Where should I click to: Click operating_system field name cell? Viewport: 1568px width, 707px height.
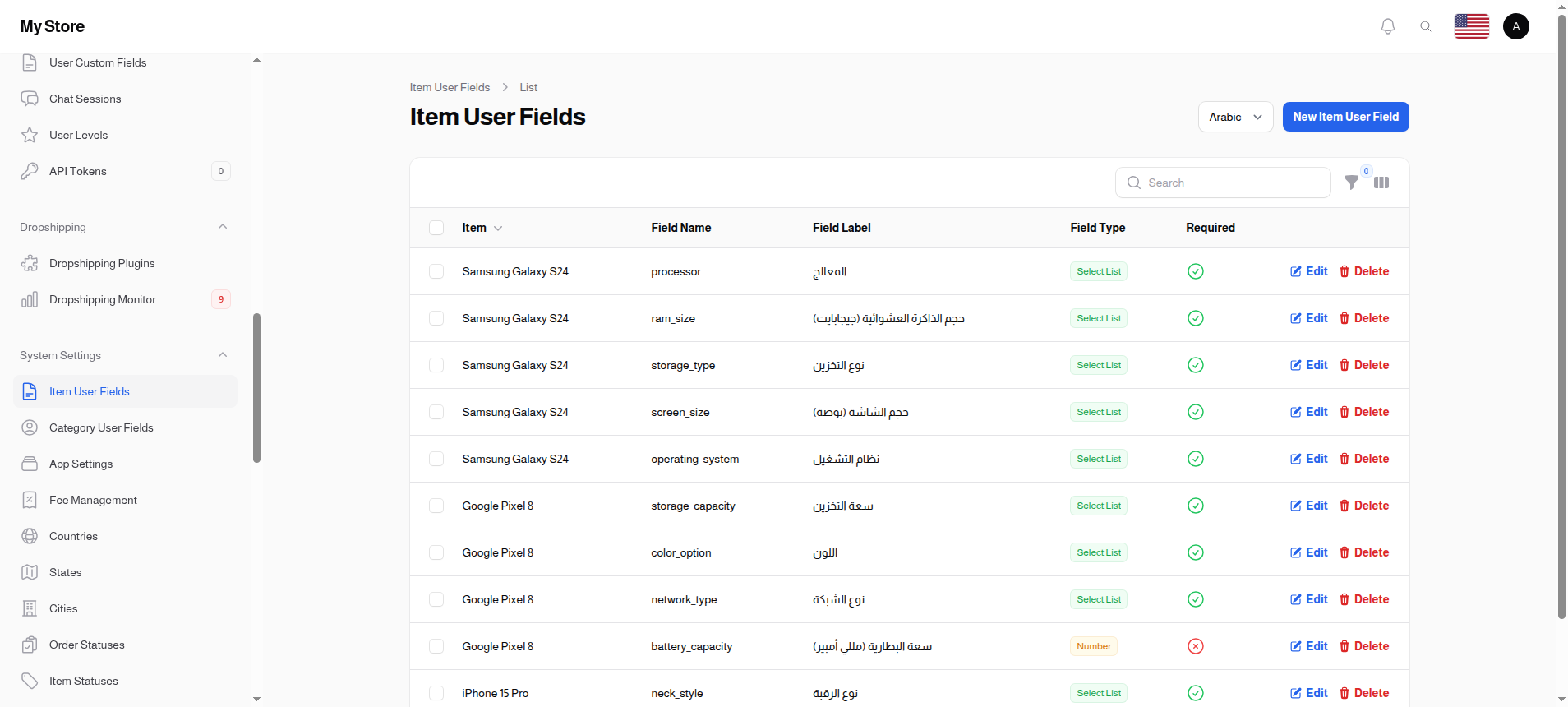695,459
